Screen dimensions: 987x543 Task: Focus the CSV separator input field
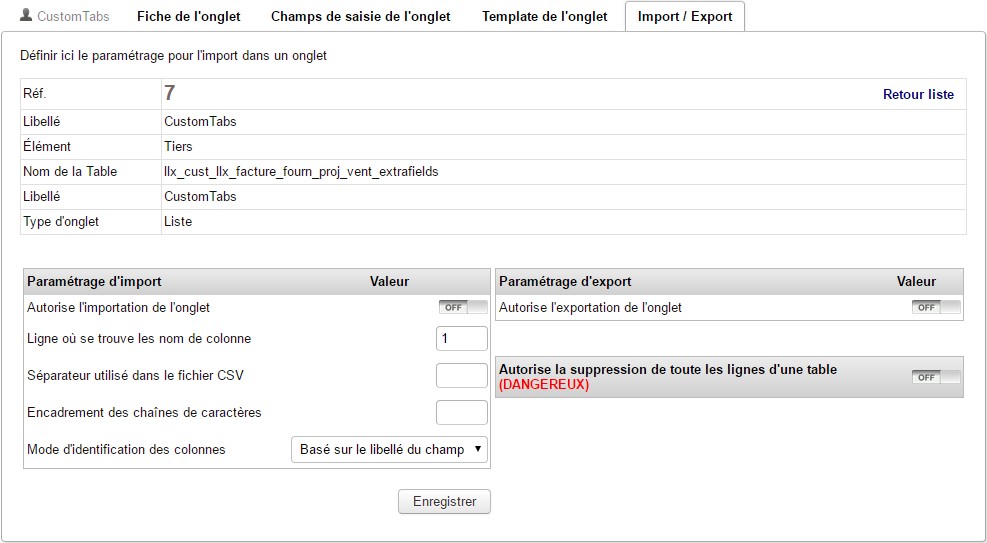click(462, 376)
